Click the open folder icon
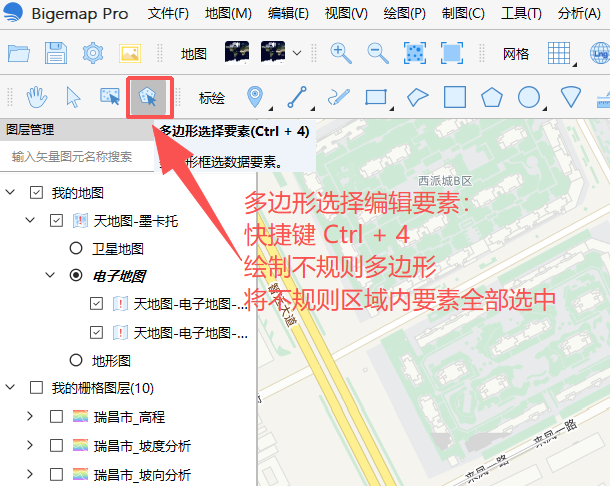 19,53
